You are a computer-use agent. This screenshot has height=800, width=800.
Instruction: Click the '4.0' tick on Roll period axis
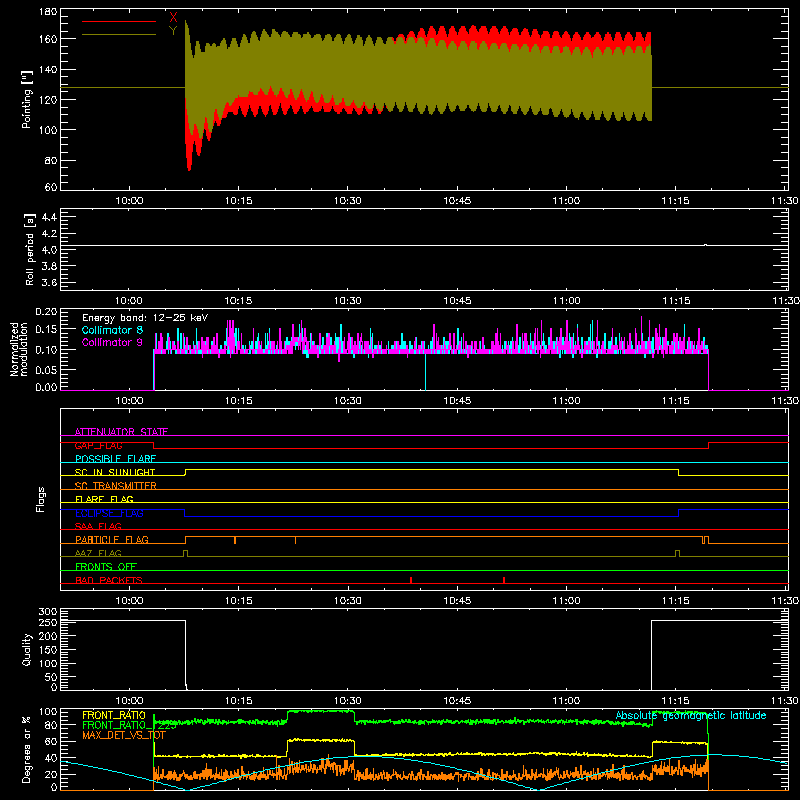49,250
